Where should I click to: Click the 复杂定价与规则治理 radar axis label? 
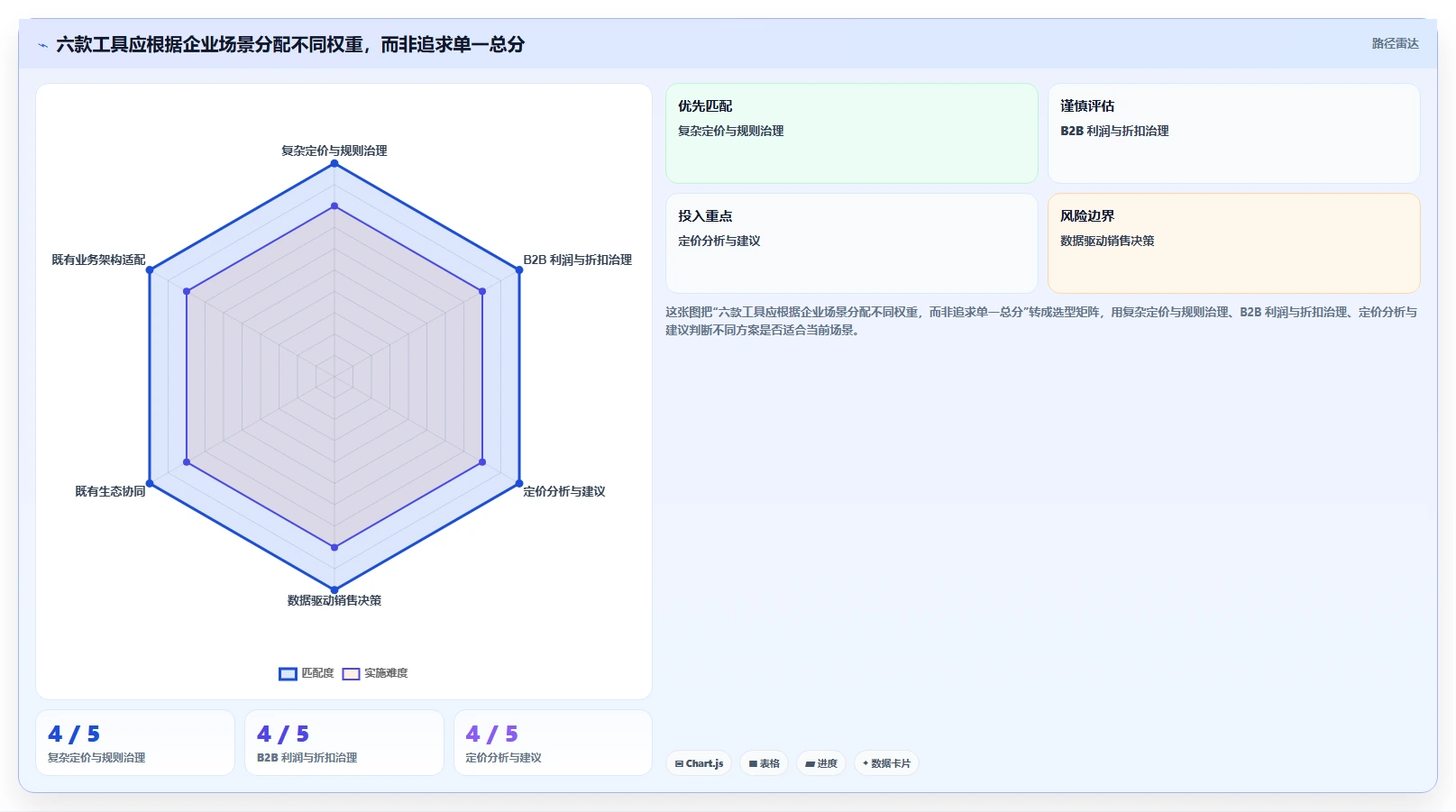(x=334, y=151)
